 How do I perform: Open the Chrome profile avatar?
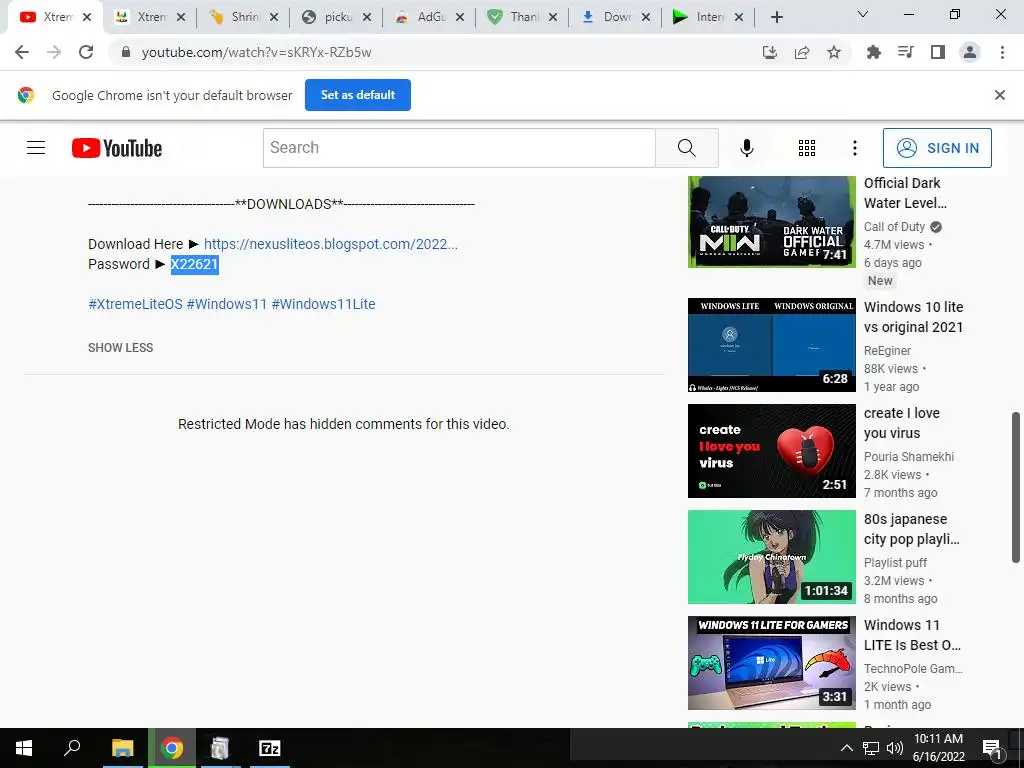970,52
